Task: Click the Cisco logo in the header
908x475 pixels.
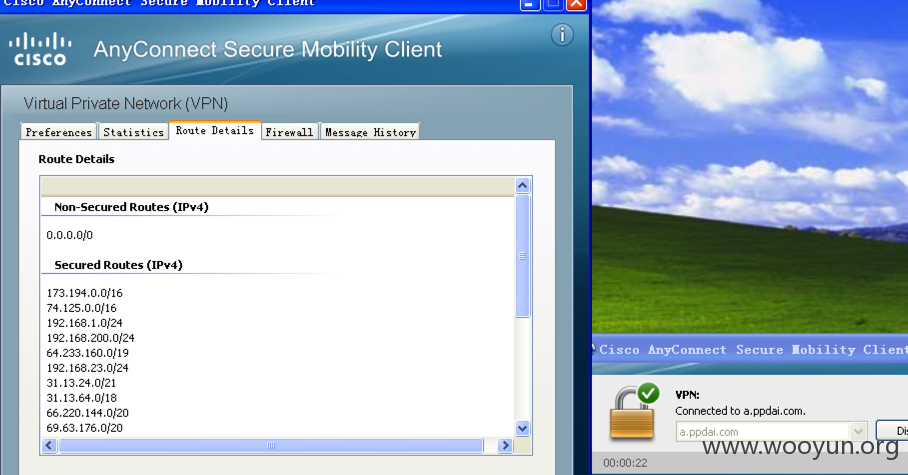Action: click(40, 49)
